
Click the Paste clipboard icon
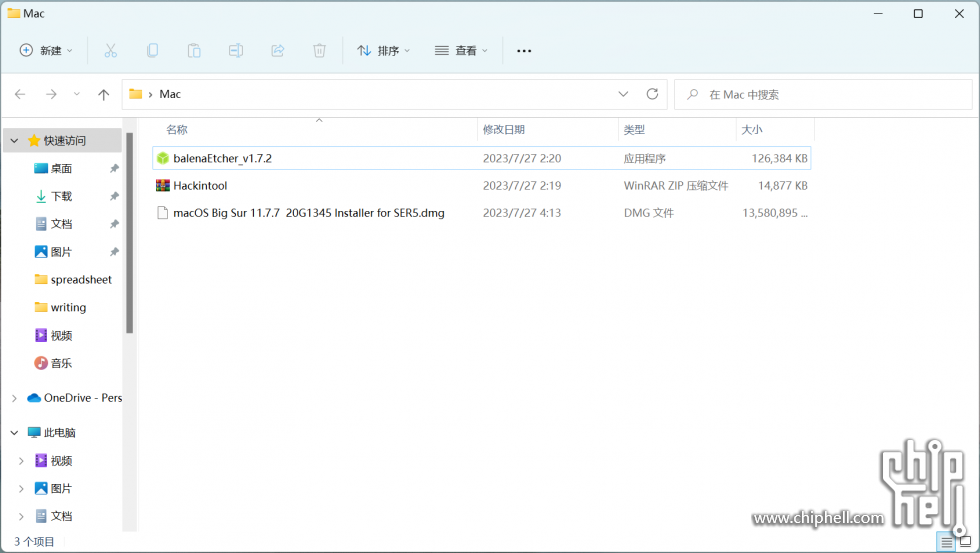click(194, 51)
